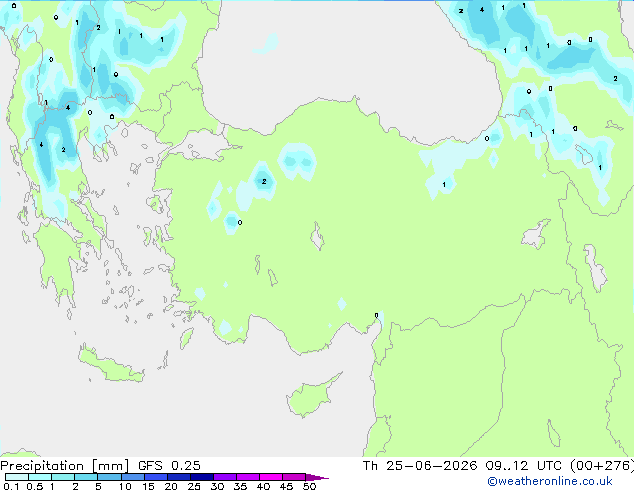Click the 'GFS 0.25' model label
Viewport: 634px width, 490px height.
[x=169, y=466]
